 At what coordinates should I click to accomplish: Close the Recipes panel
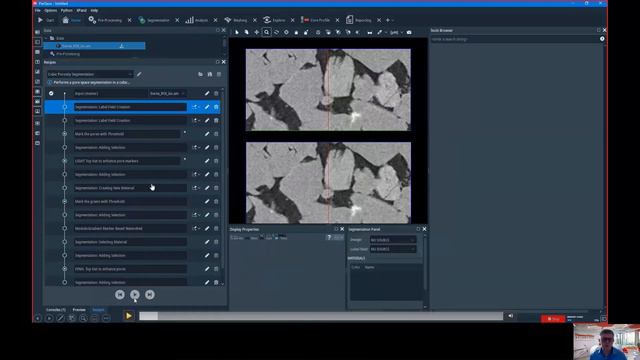pyautogui.click(x=223, y=62)
